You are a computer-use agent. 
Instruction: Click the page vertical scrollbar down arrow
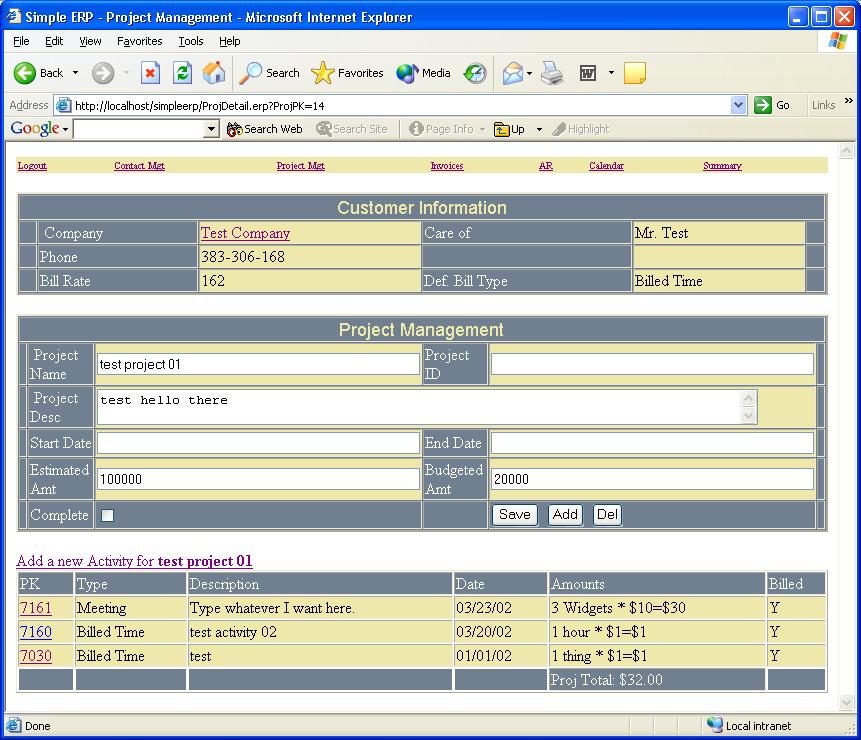[x=847, y=703]
